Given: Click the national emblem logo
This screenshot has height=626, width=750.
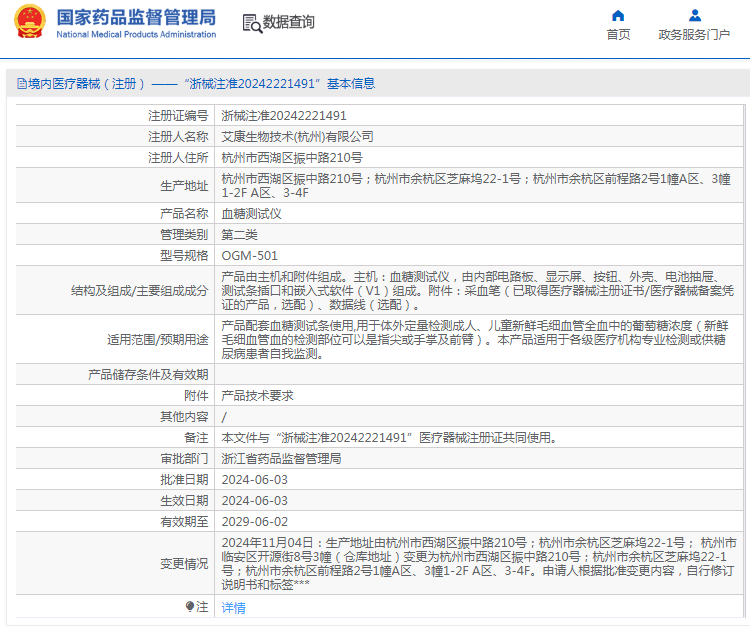Looking at the screenshot, I should [x=30, y=22].
